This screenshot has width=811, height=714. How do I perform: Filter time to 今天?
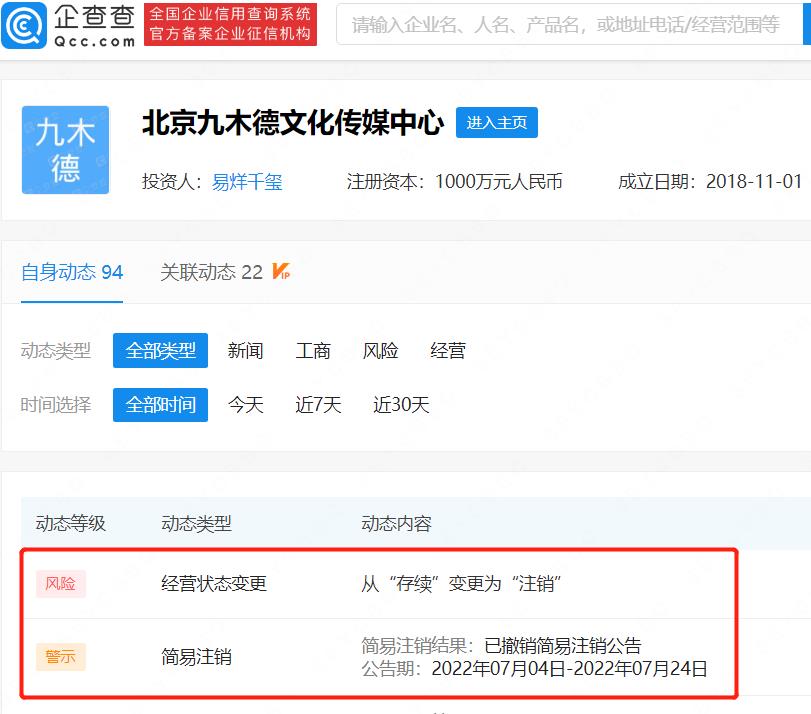tap(246, 405)
